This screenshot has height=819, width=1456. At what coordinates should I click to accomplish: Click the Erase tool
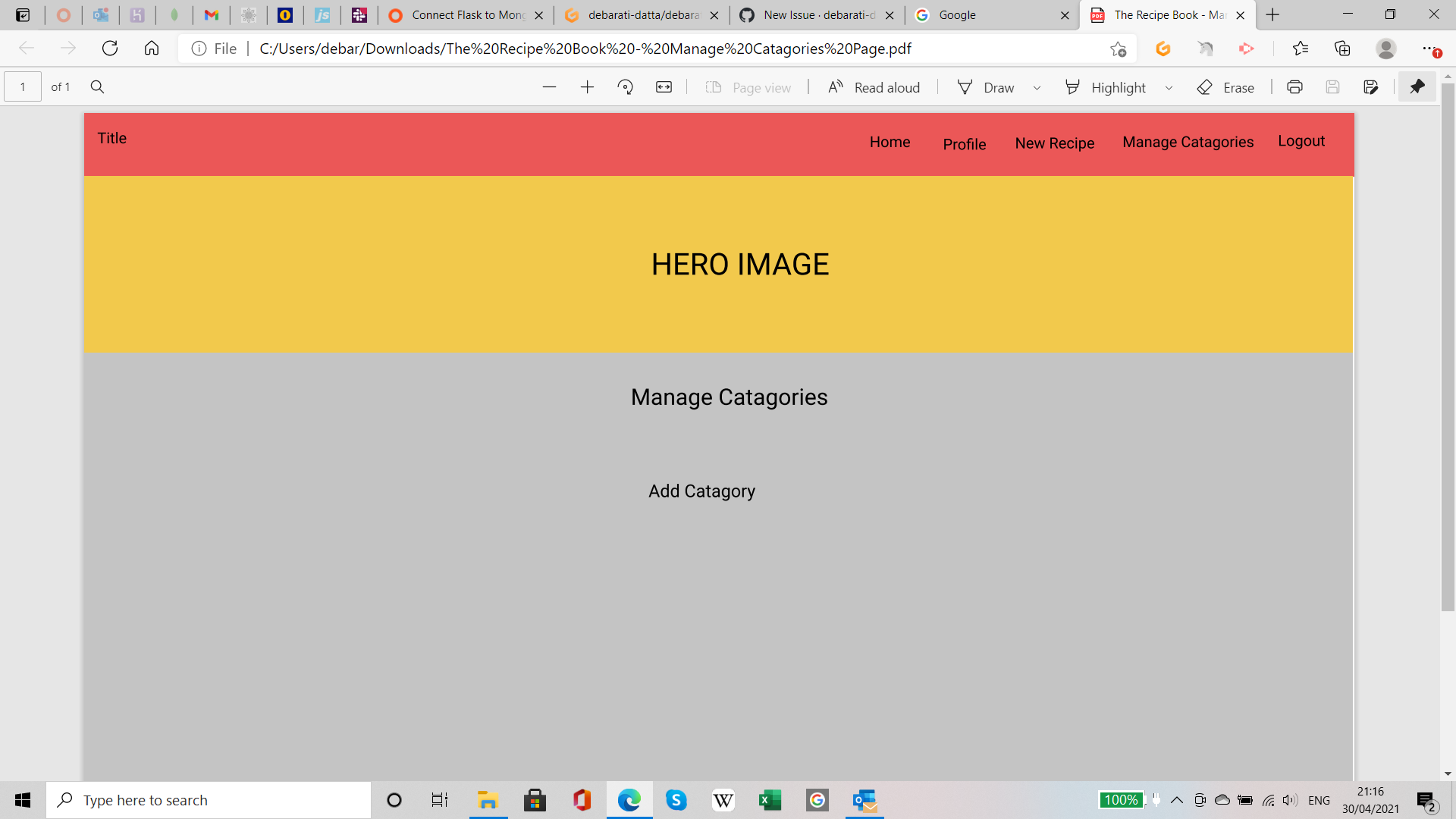[1225, 87]
